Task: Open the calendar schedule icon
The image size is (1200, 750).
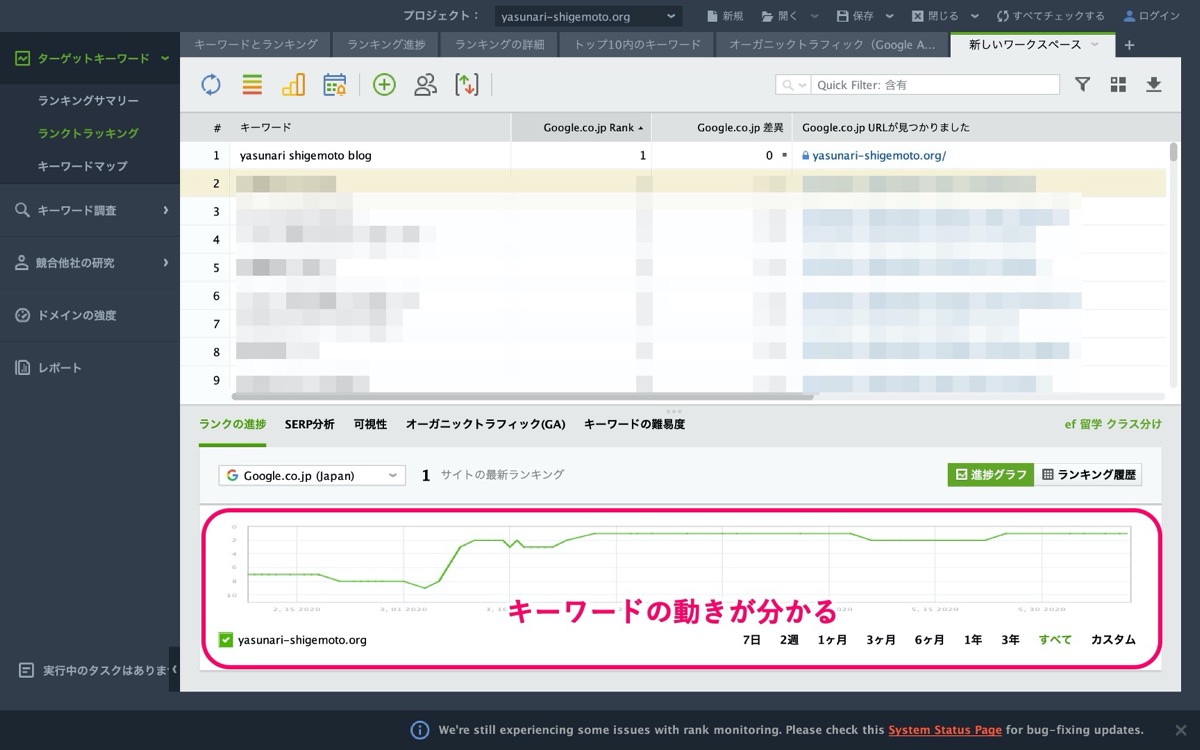Action: click(x=335, y=85)
